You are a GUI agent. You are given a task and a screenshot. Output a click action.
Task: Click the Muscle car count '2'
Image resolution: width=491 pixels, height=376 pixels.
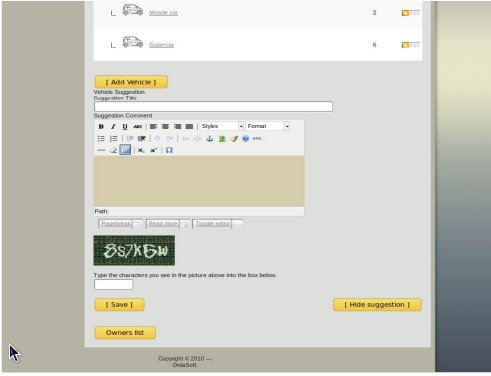pyautogui.click(x=374, y=13)
